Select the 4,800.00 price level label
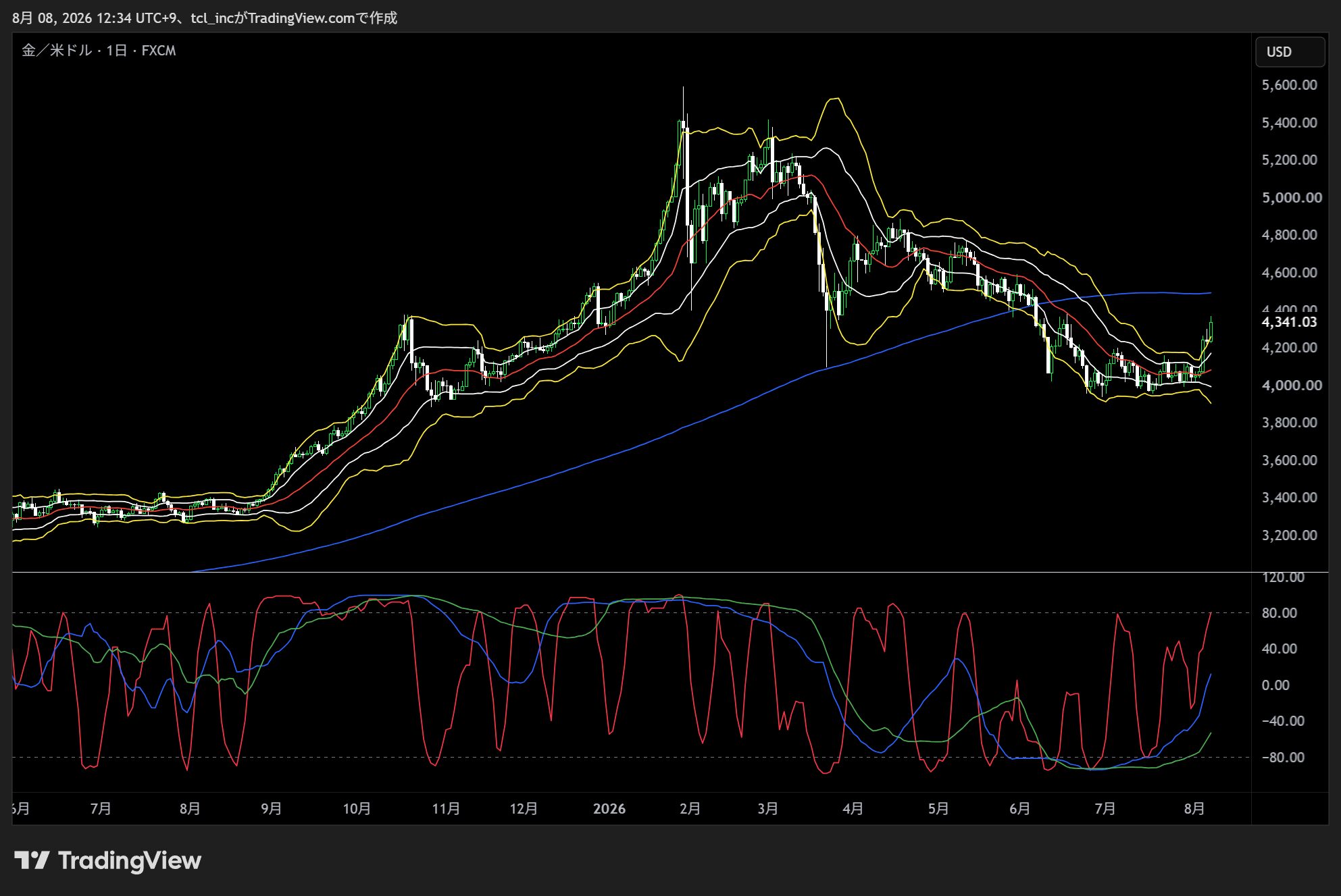 [x=1289, y=235]
